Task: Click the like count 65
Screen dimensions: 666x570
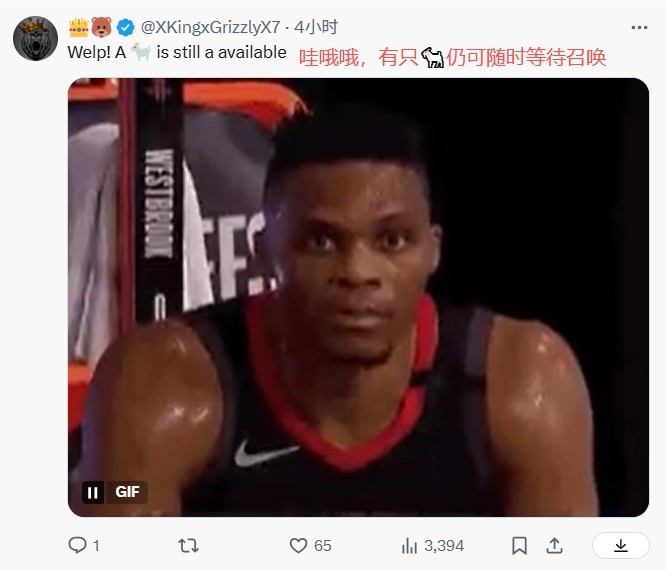Action: tap(323, 546)
